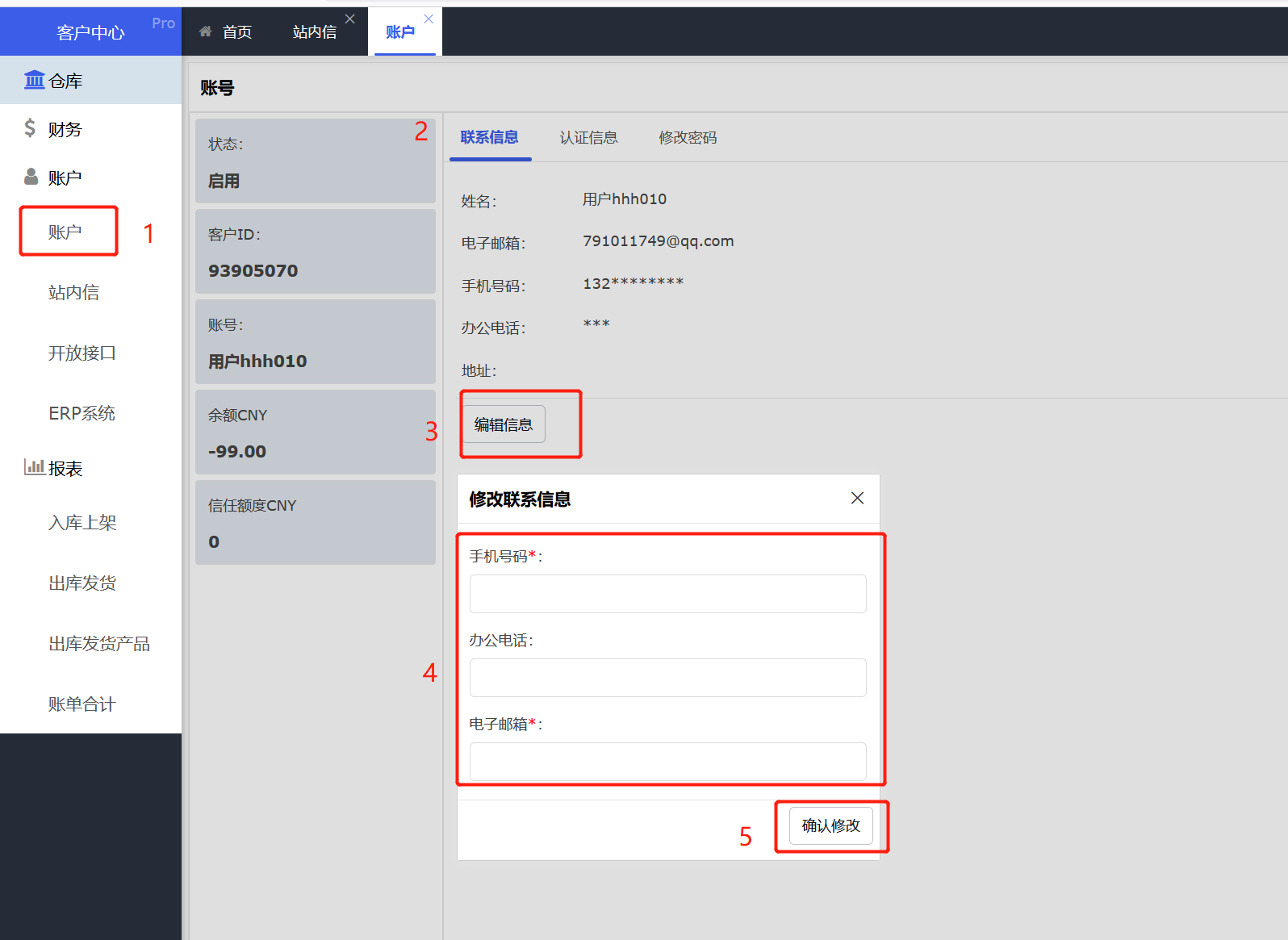Click the account name 用户hhh010 in the card
The width and height of the screenshot is (1288, 940).
coord(257,361)
